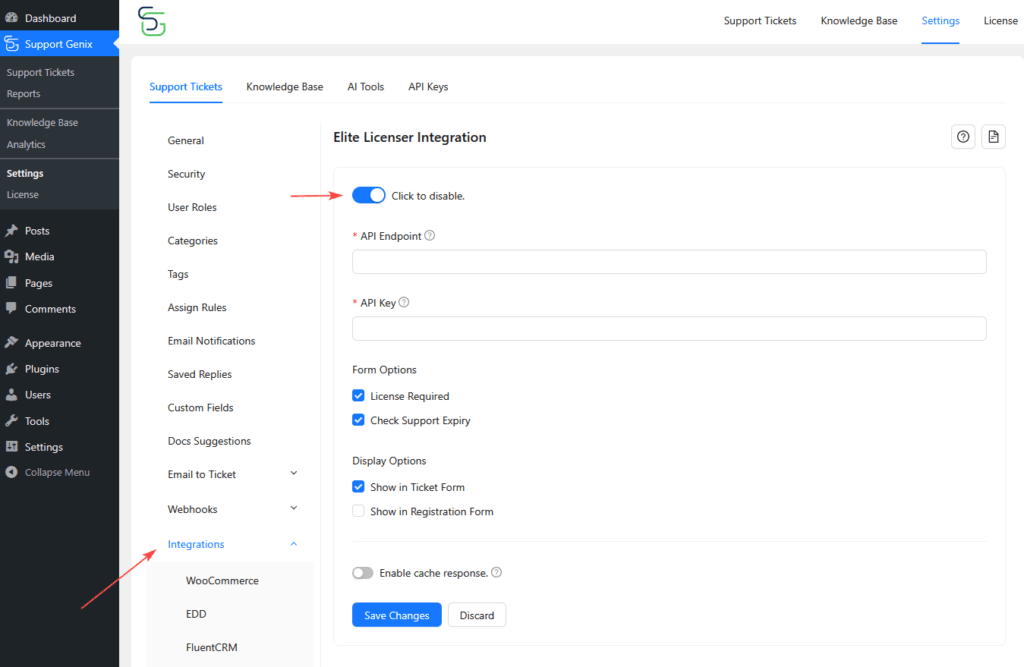Open the API Keys tab
Screen dimensions: 1024x667
(x=428, y=87)
